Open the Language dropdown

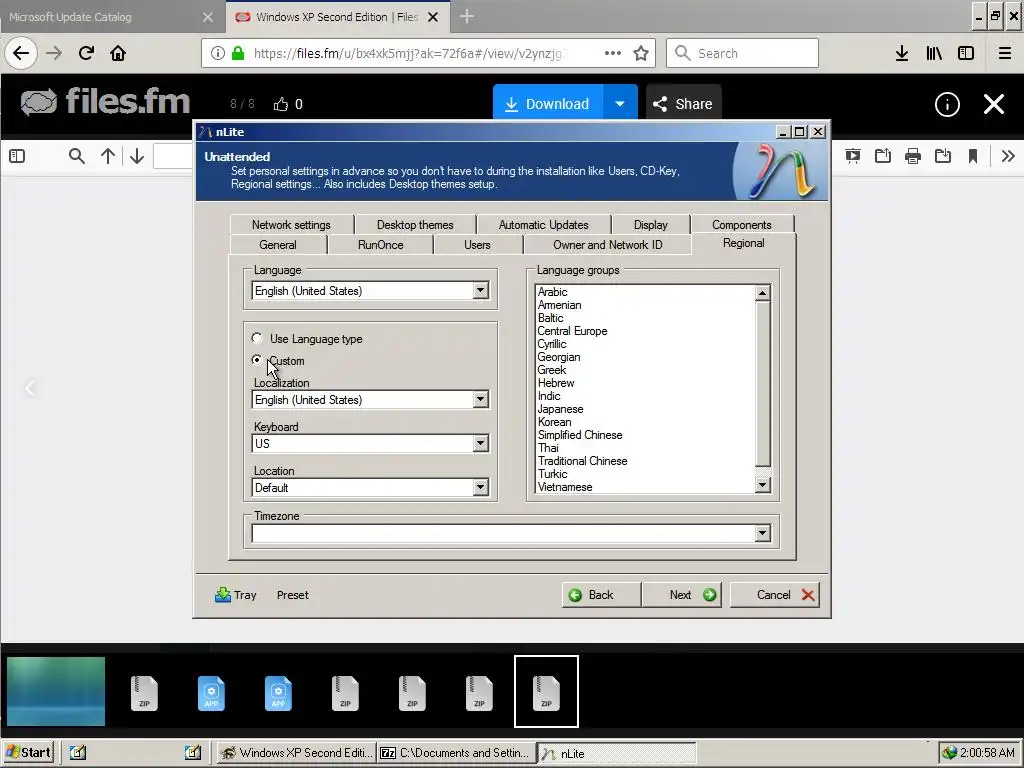[x=481, y=291]
